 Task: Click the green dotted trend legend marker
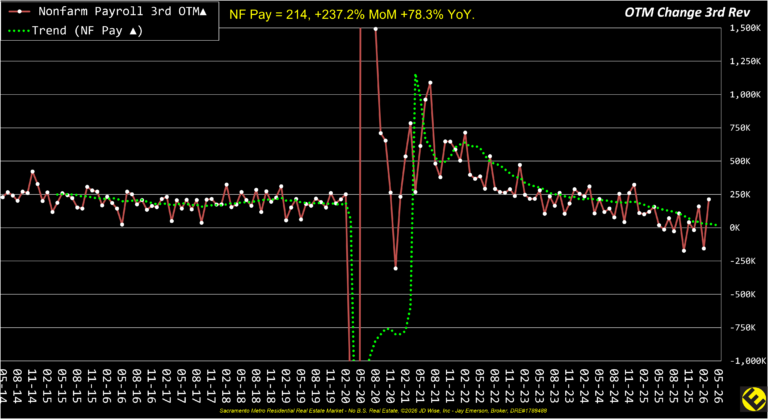19,31
